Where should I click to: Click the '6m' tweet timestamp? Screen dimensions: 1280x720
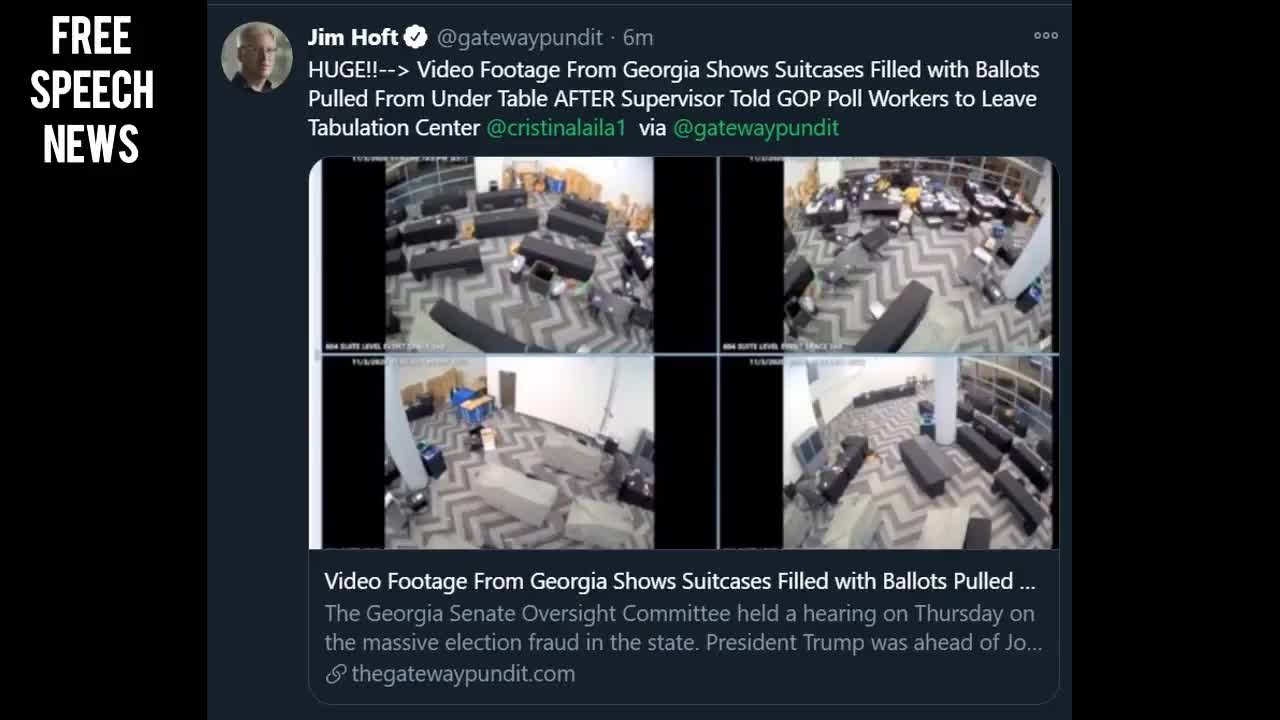click(638, 38)
